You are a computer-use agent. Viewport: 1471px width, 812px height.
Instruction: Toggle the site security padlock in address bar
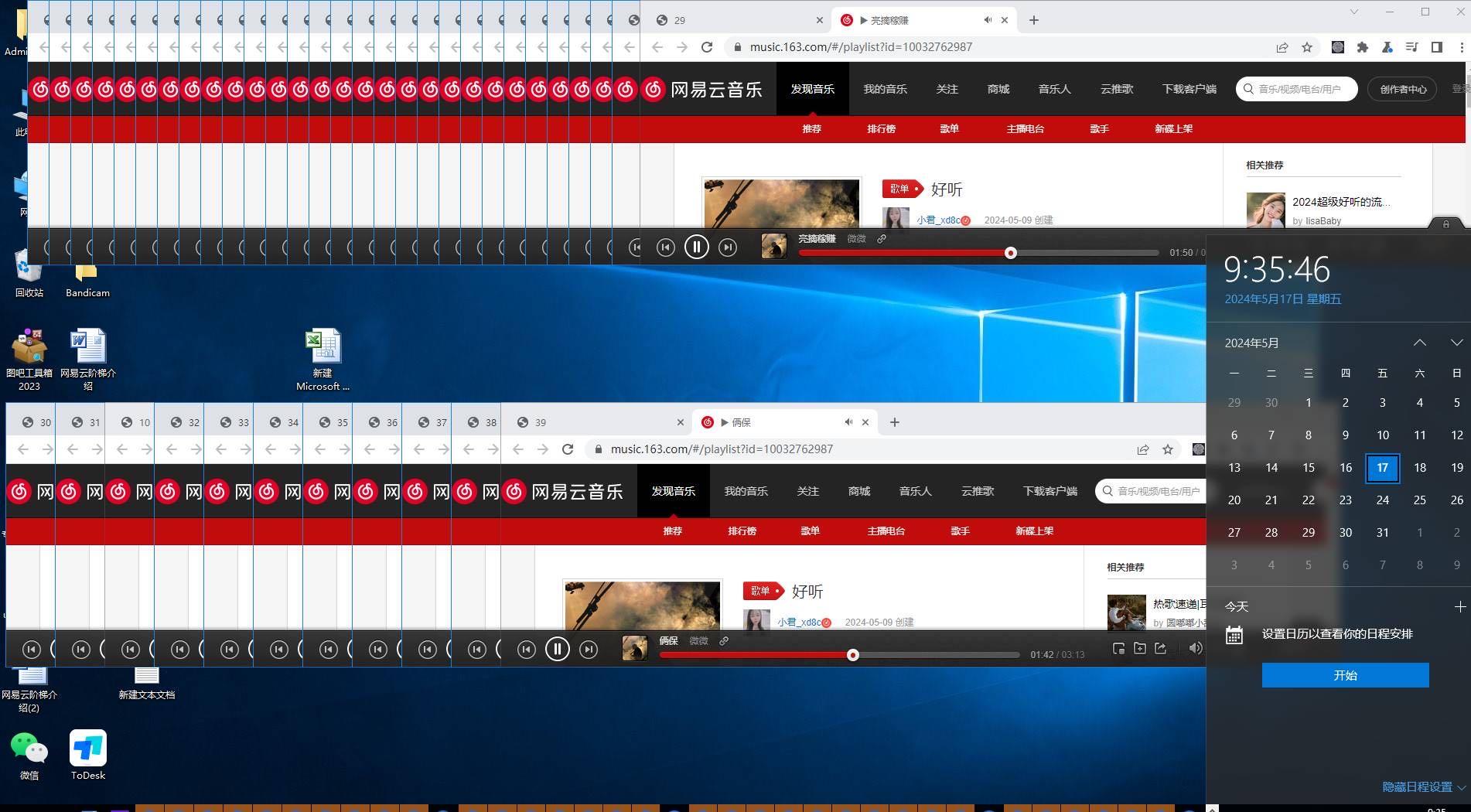pos(738,47)
